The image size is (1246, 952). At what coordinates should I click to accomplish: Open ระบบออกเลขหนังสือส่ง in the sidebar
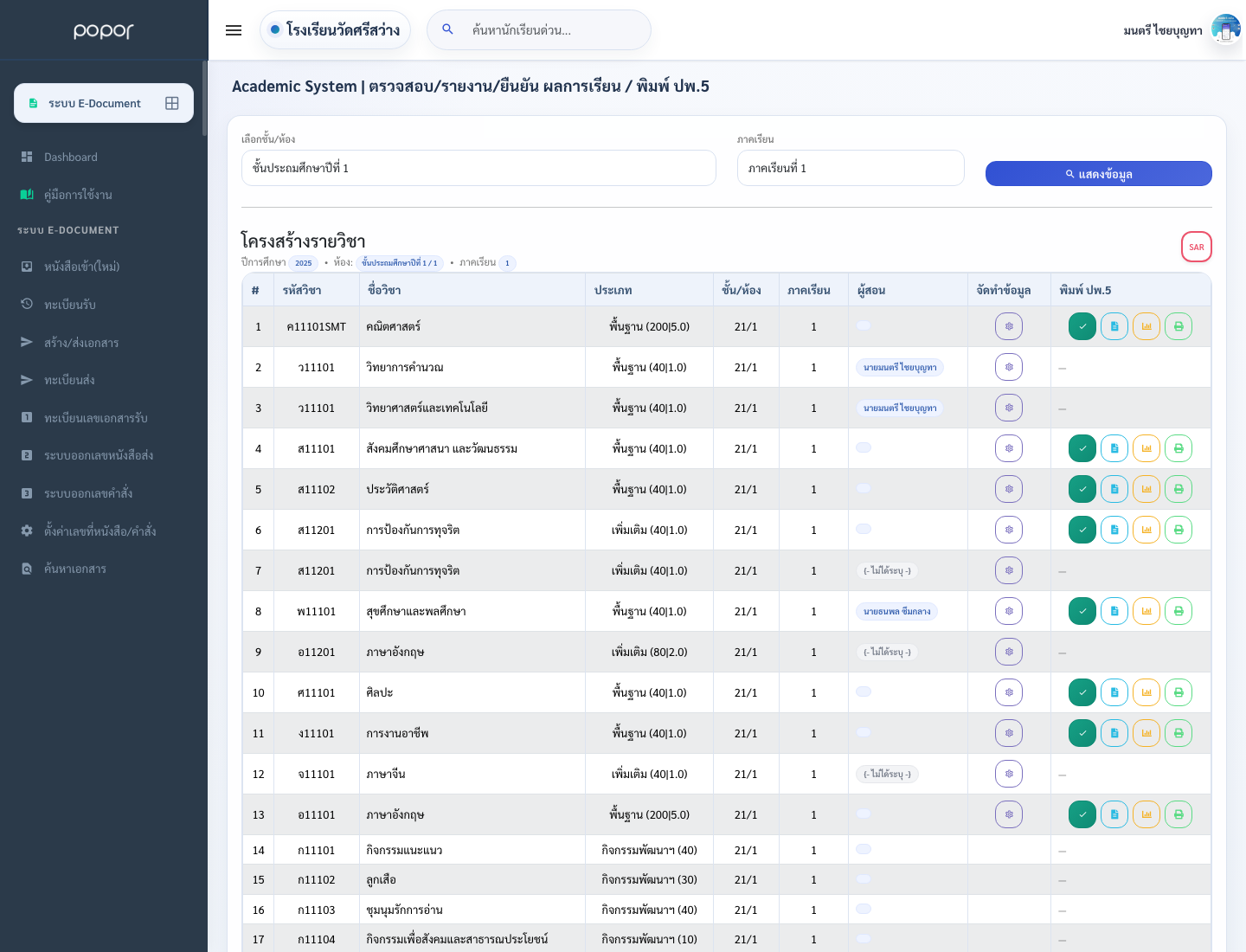point(104,455)
